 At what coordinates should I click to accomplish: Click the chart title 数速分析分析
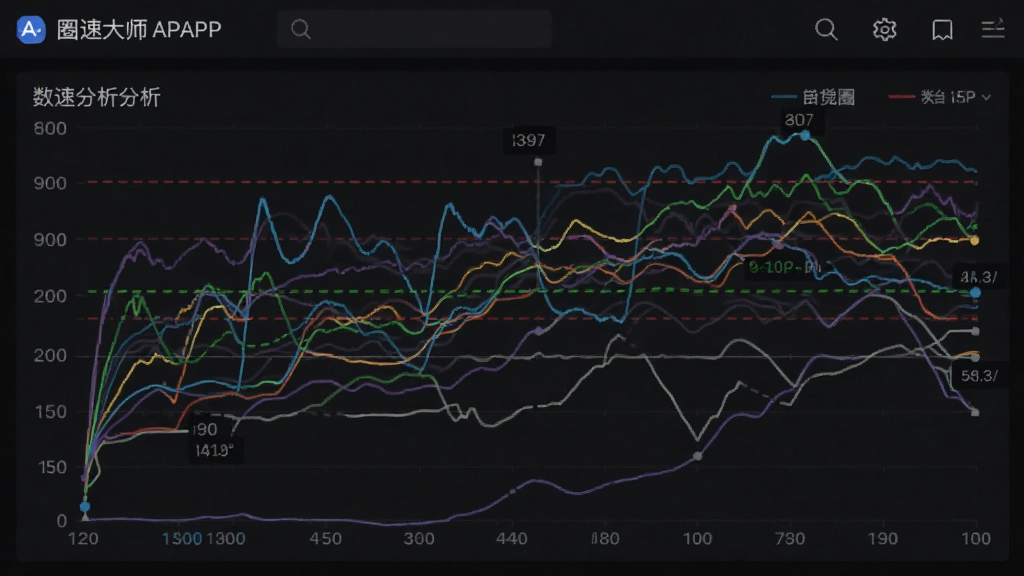(97, 97)
